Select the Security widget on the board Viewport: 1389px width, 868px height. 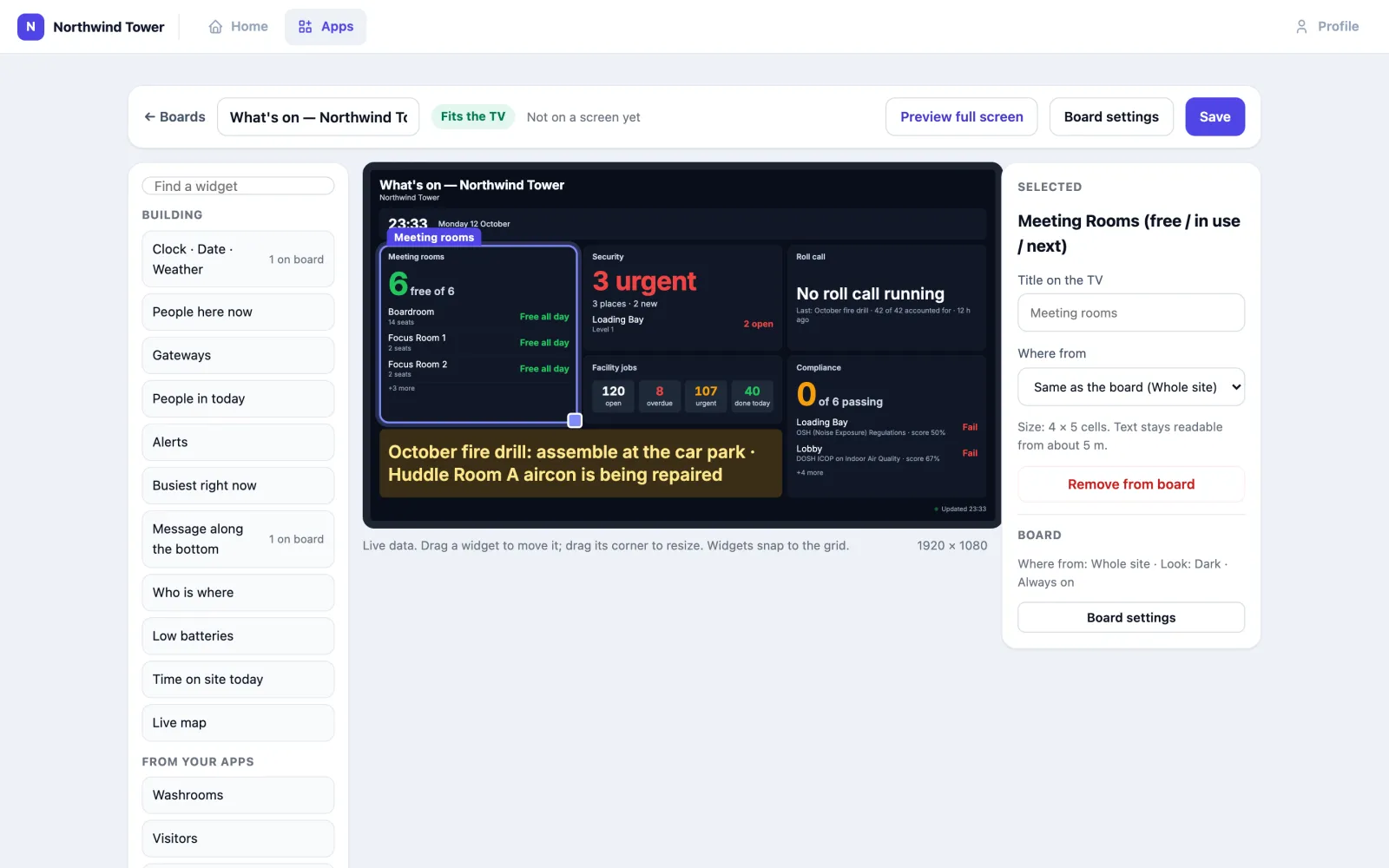(682, 298)
